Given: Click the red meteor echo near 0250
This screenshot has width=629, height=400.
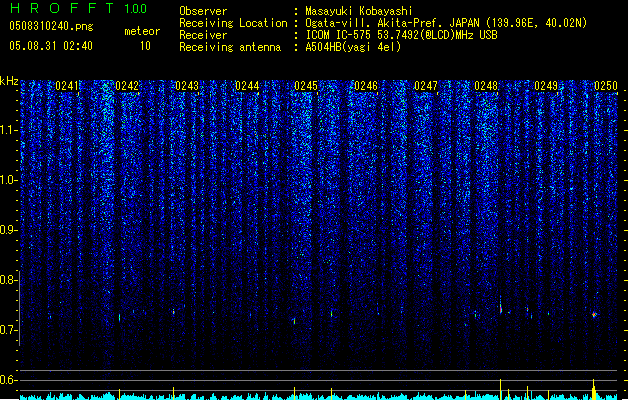Looking at the screenshot, I should point(595,315).
